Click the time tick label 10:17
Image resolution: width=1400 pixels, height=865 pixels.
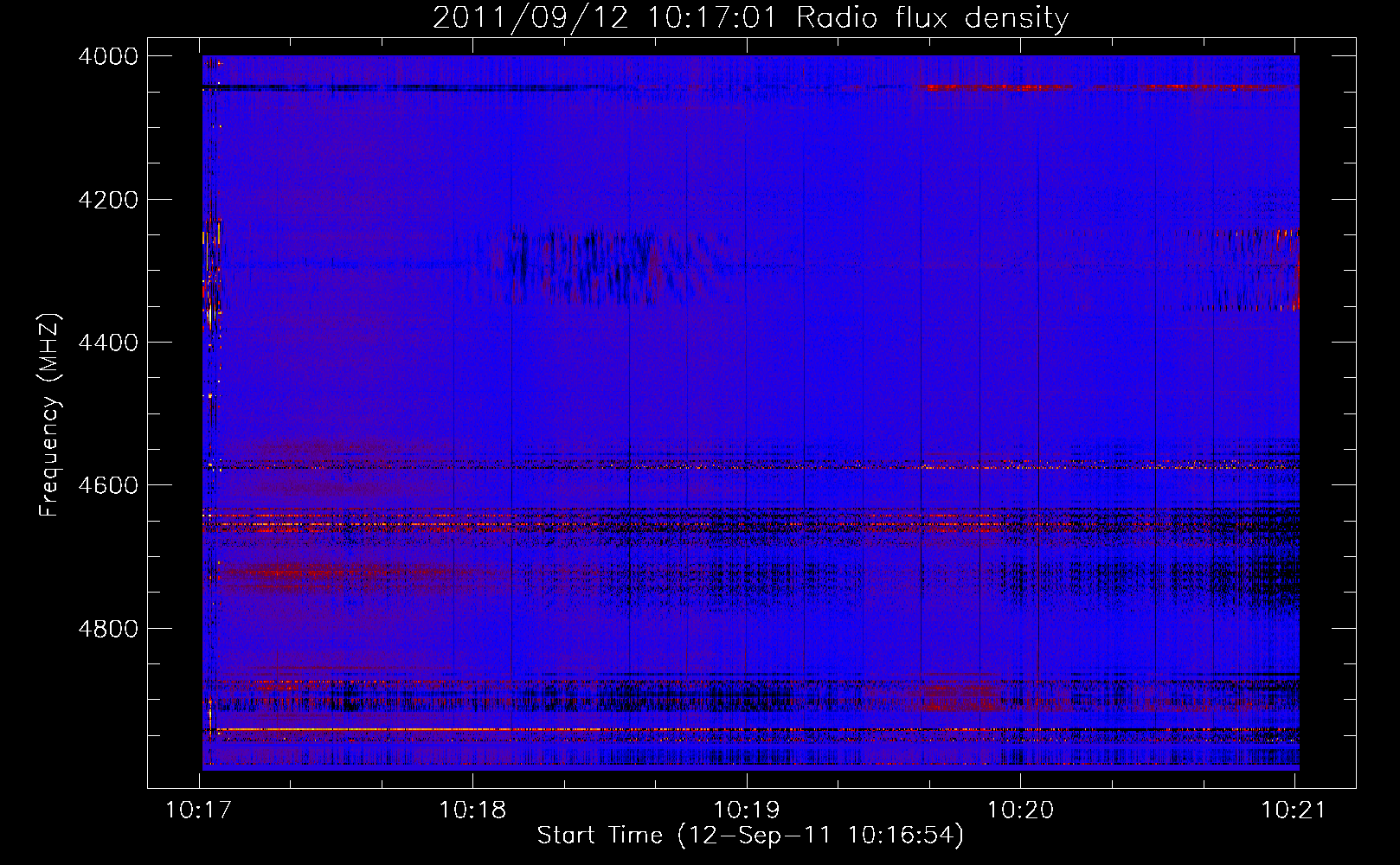[x=199, y=810]
